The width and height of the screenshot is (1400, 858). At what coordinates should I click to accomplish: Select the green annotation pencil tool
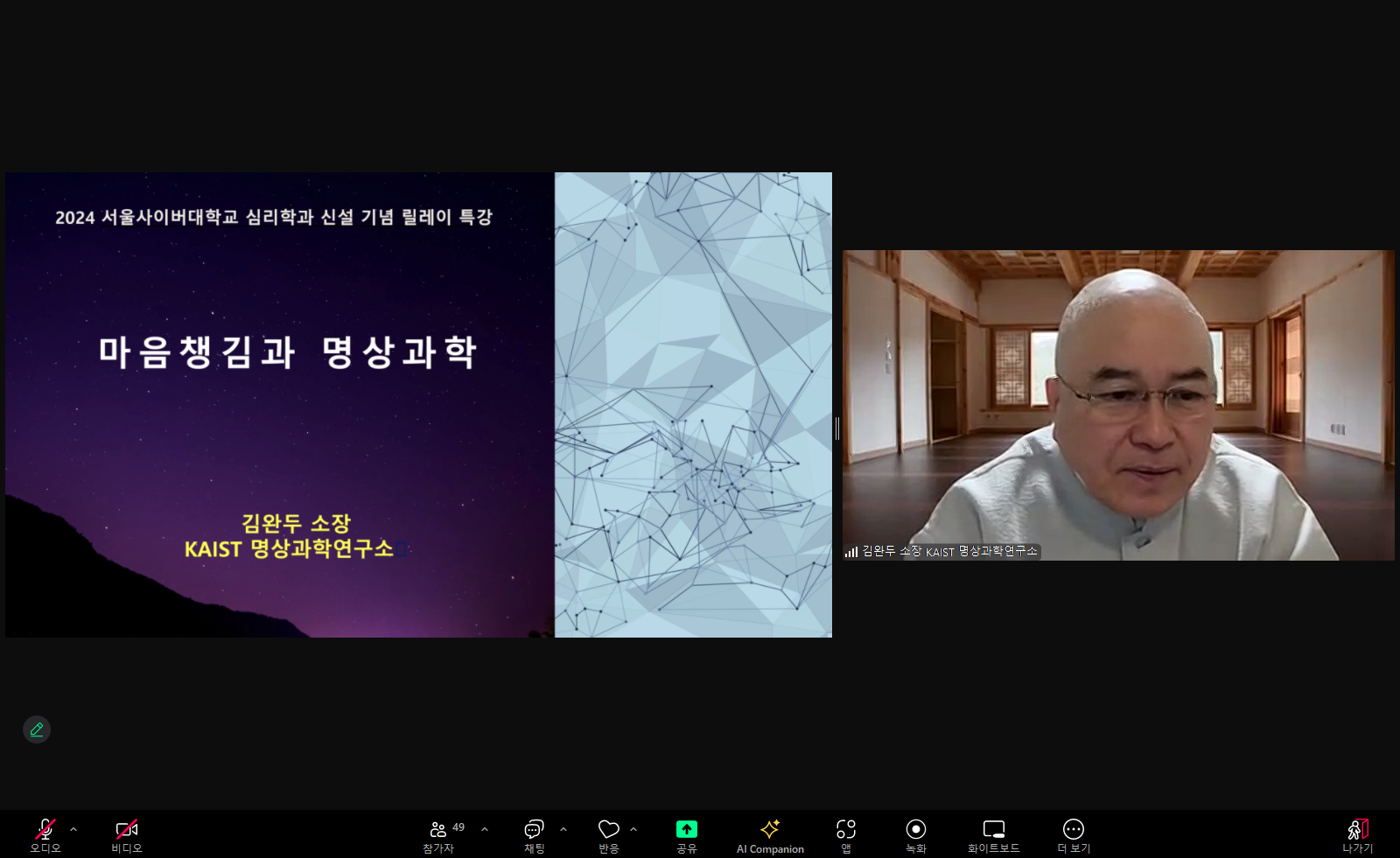tap(37, 729)
